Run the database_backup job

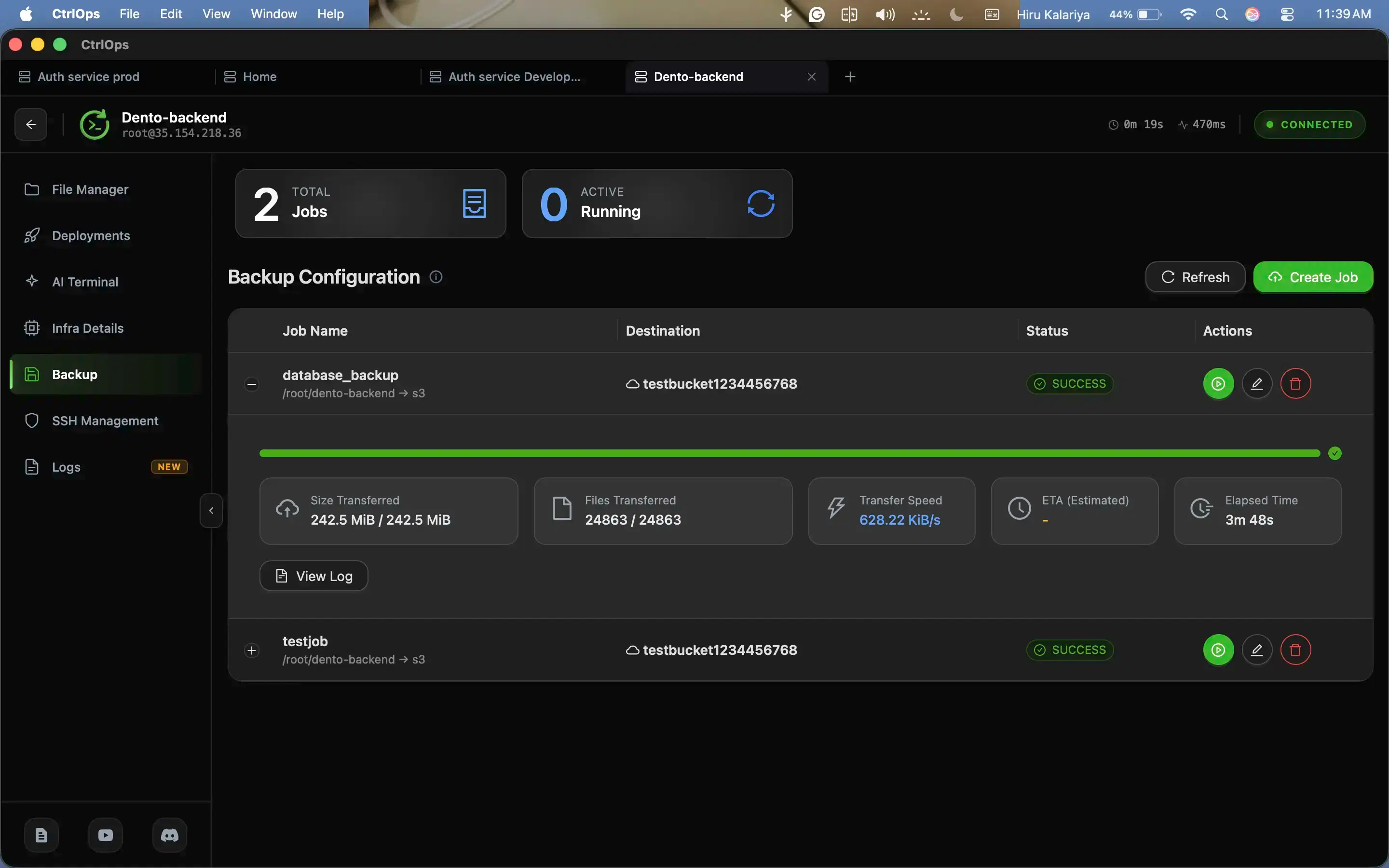click(1218, 383)
